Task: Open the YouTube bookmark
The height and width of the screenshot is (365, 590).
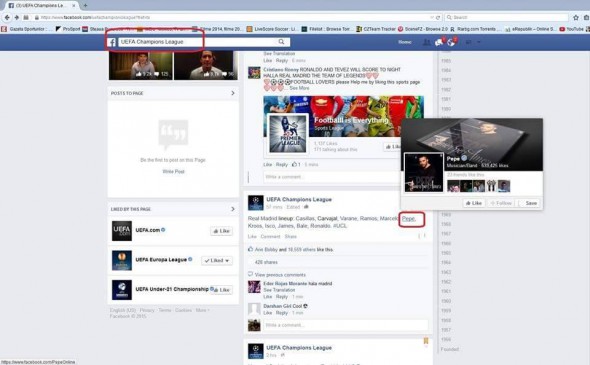Action: 571,29
